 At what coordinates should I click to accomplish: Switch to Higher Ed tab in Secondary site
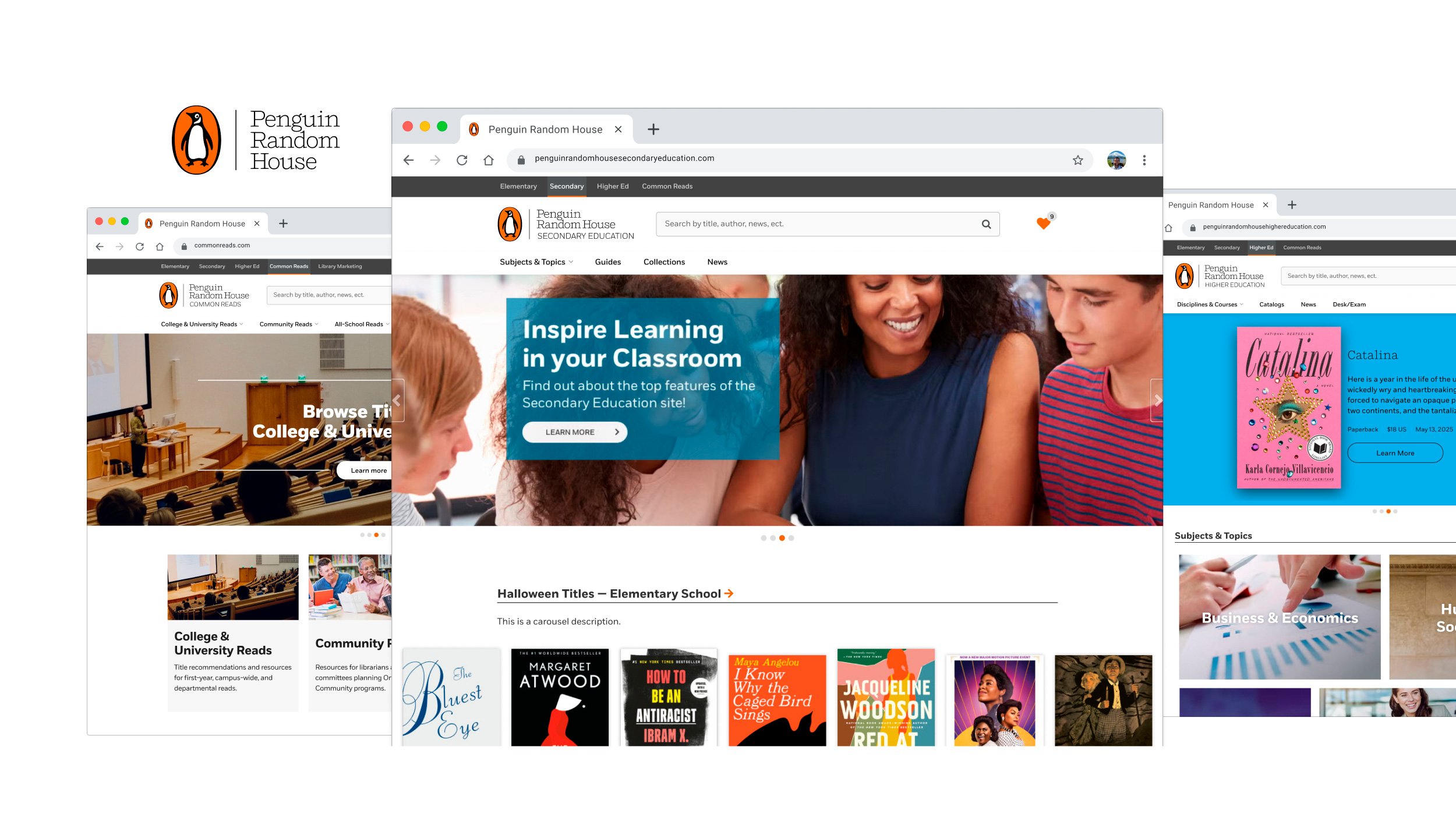[x=613, y=186]
